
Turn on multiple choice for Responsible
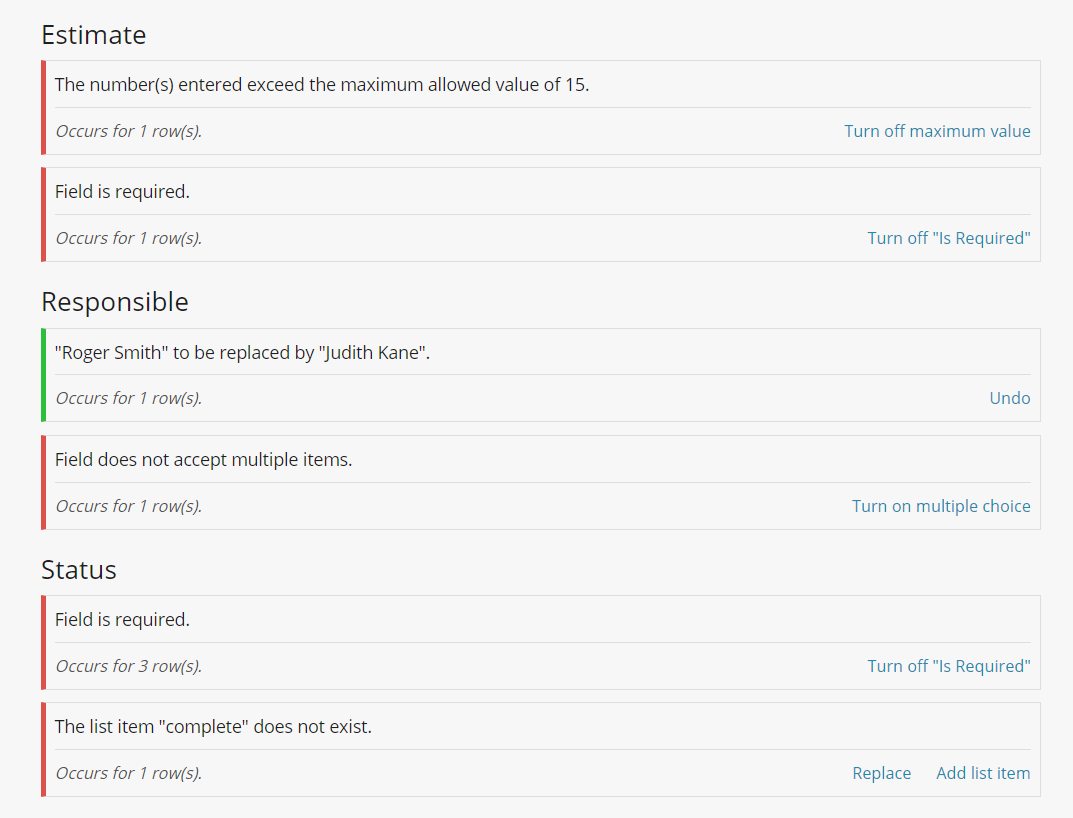pyautogui.click(x=941, y=506)
